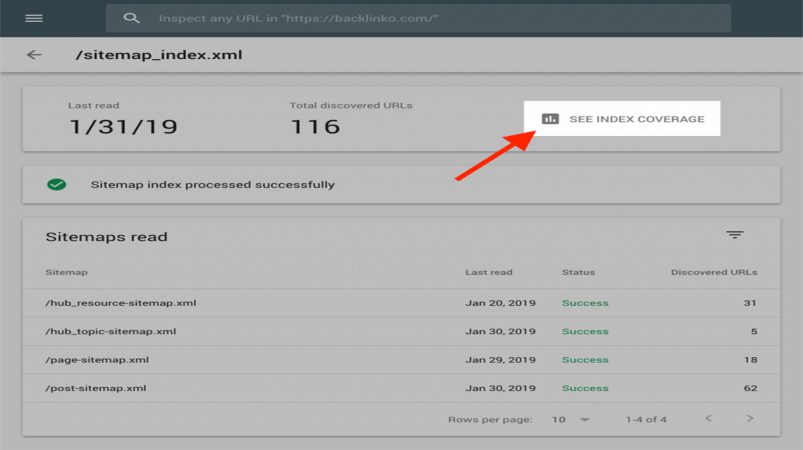
Task: Open /post-sitemap.xml row
Action: click(401, 388)
